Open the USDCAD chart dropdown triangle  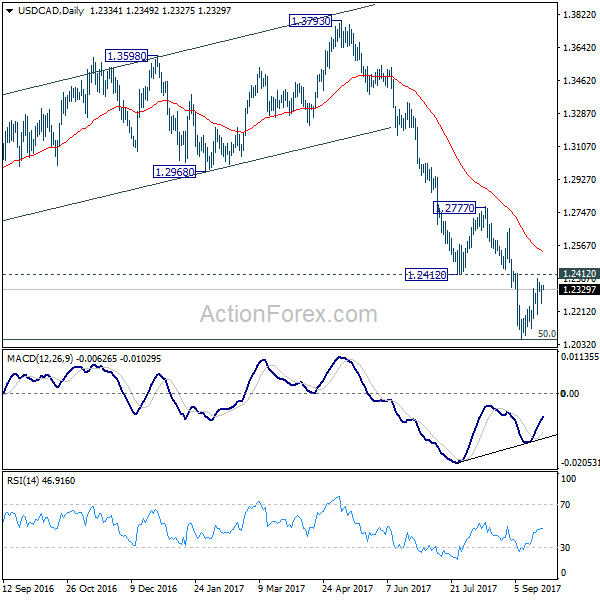[10, 11]
